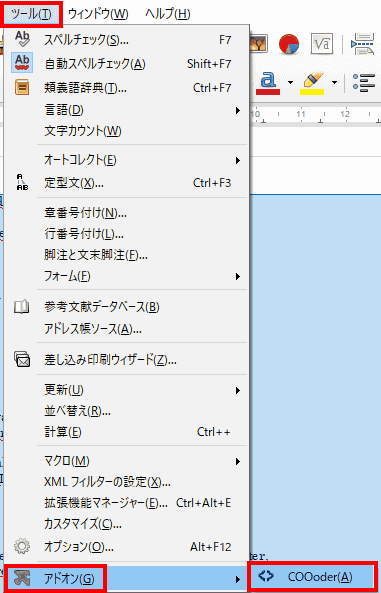Choose 定型文(X)... entry

(126, 183)
